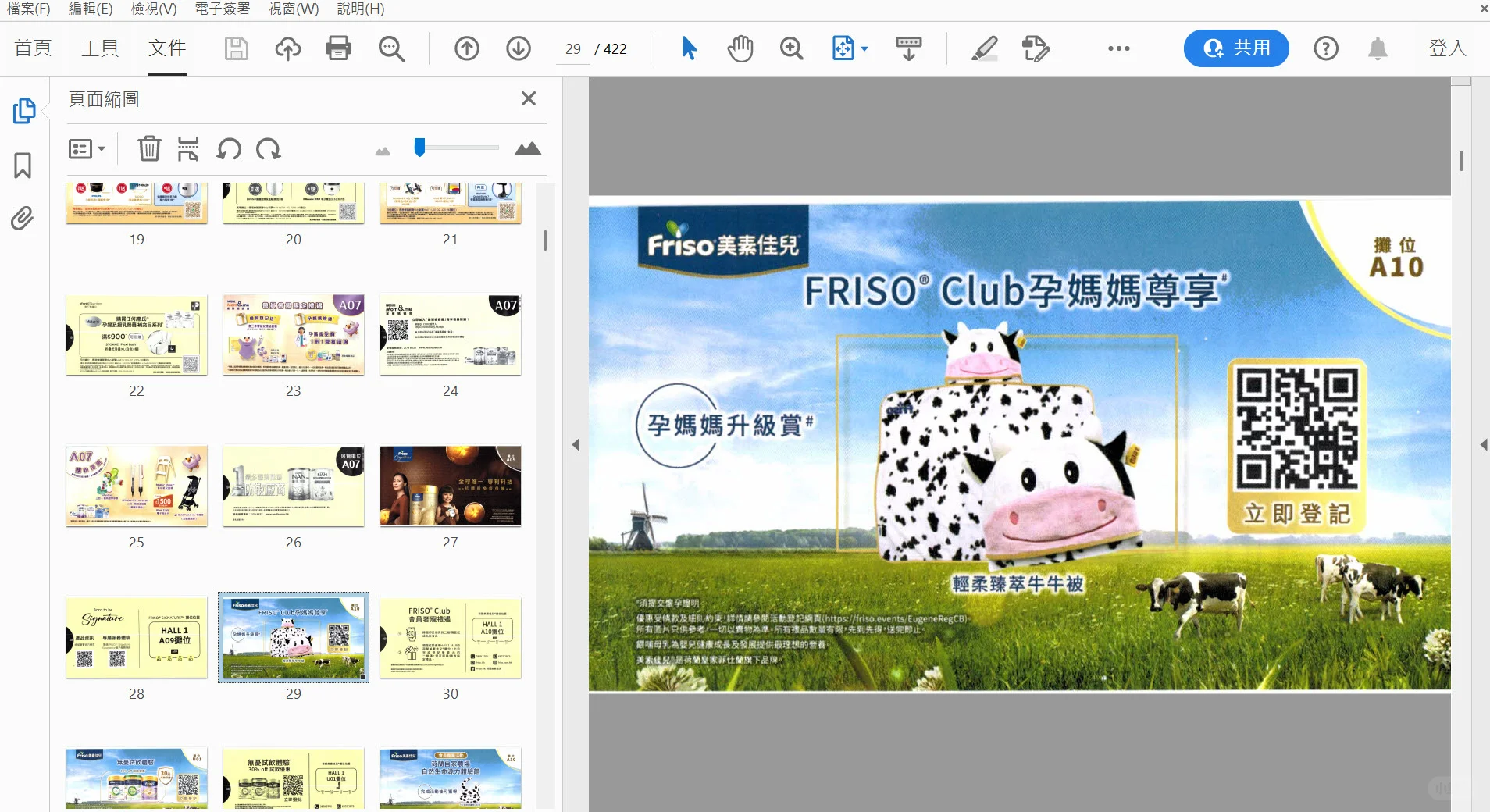The image size is (1490, 812).
Task: Select page 26 thumbnail
Action: (294, 486)
